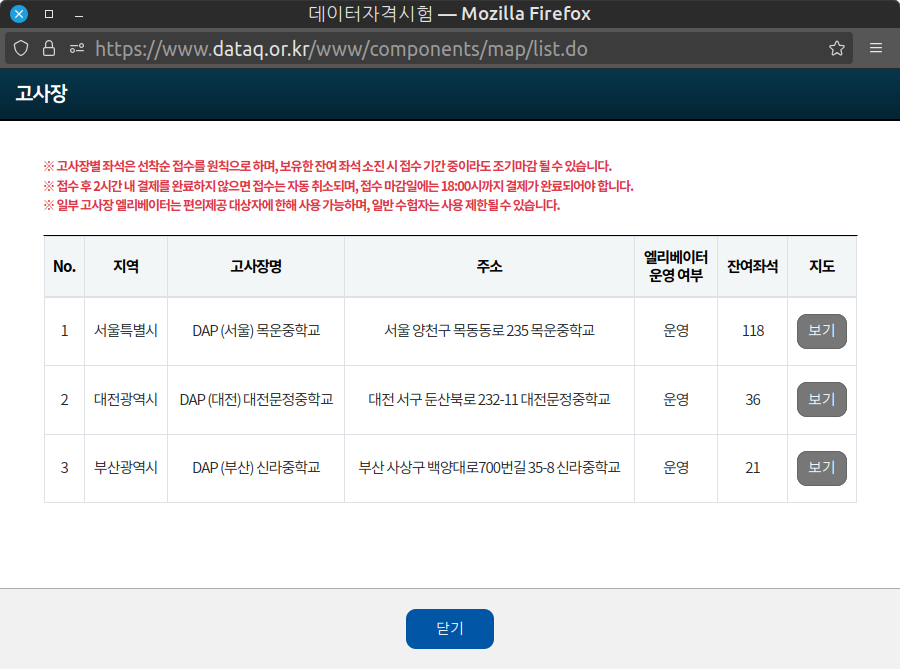Screen dimensions: 900x669
Task: Click row number 2 cell
Action: 64,399
